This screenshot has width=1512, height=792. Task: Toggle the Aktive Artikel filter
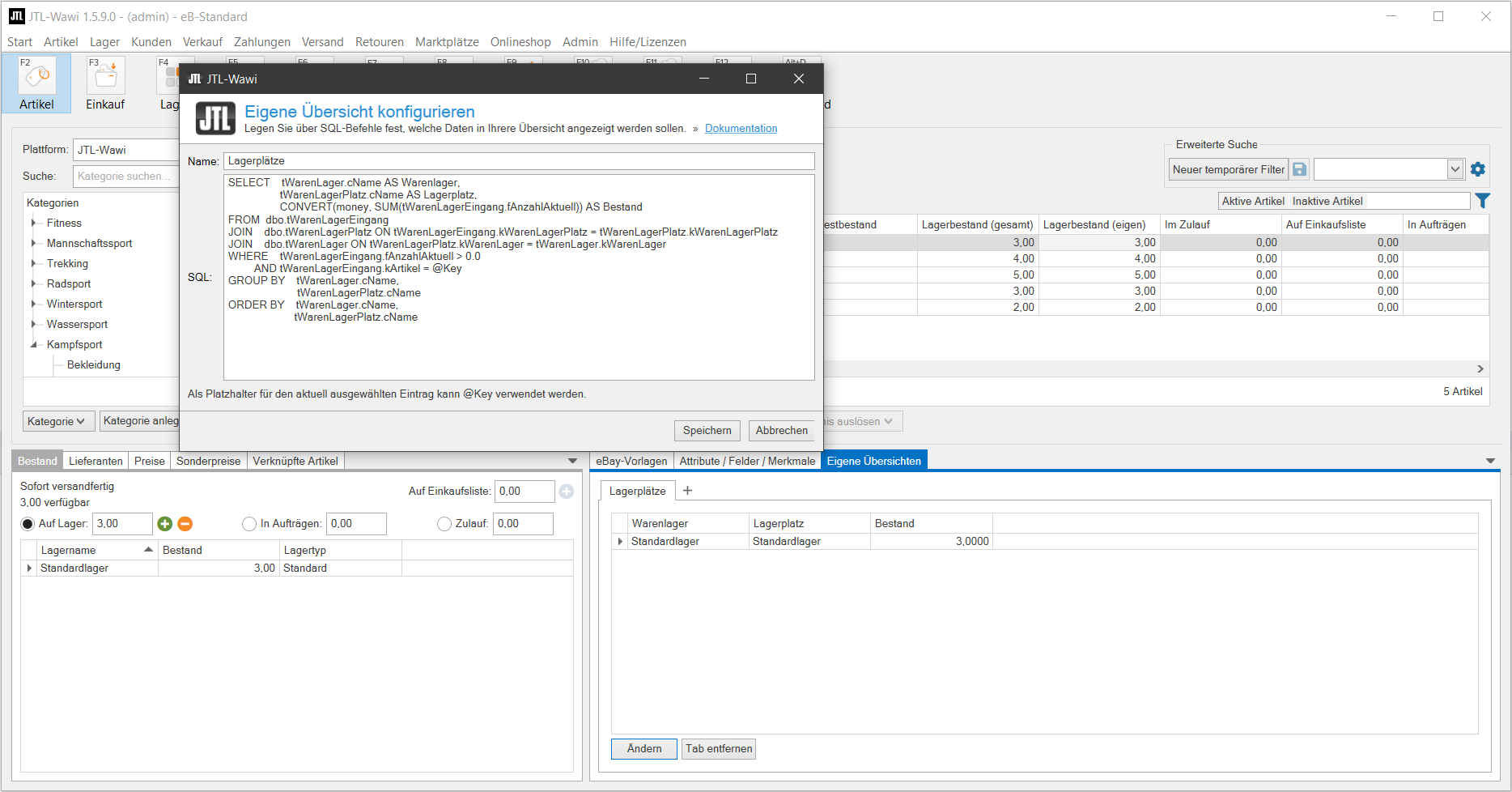click(x=1253, y=201)
